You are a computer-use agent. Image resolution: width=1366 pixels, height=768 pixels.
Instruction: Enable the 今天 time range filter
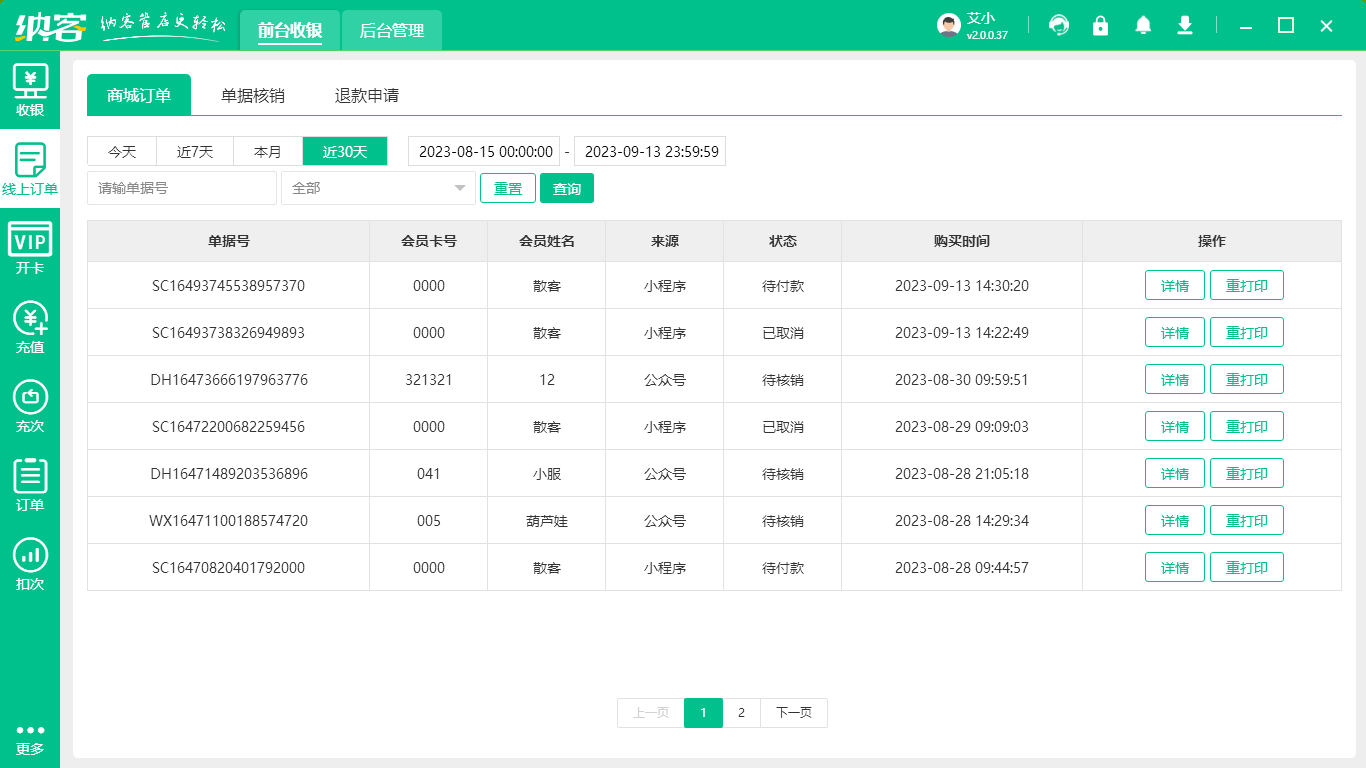click(x=121, y=151)
